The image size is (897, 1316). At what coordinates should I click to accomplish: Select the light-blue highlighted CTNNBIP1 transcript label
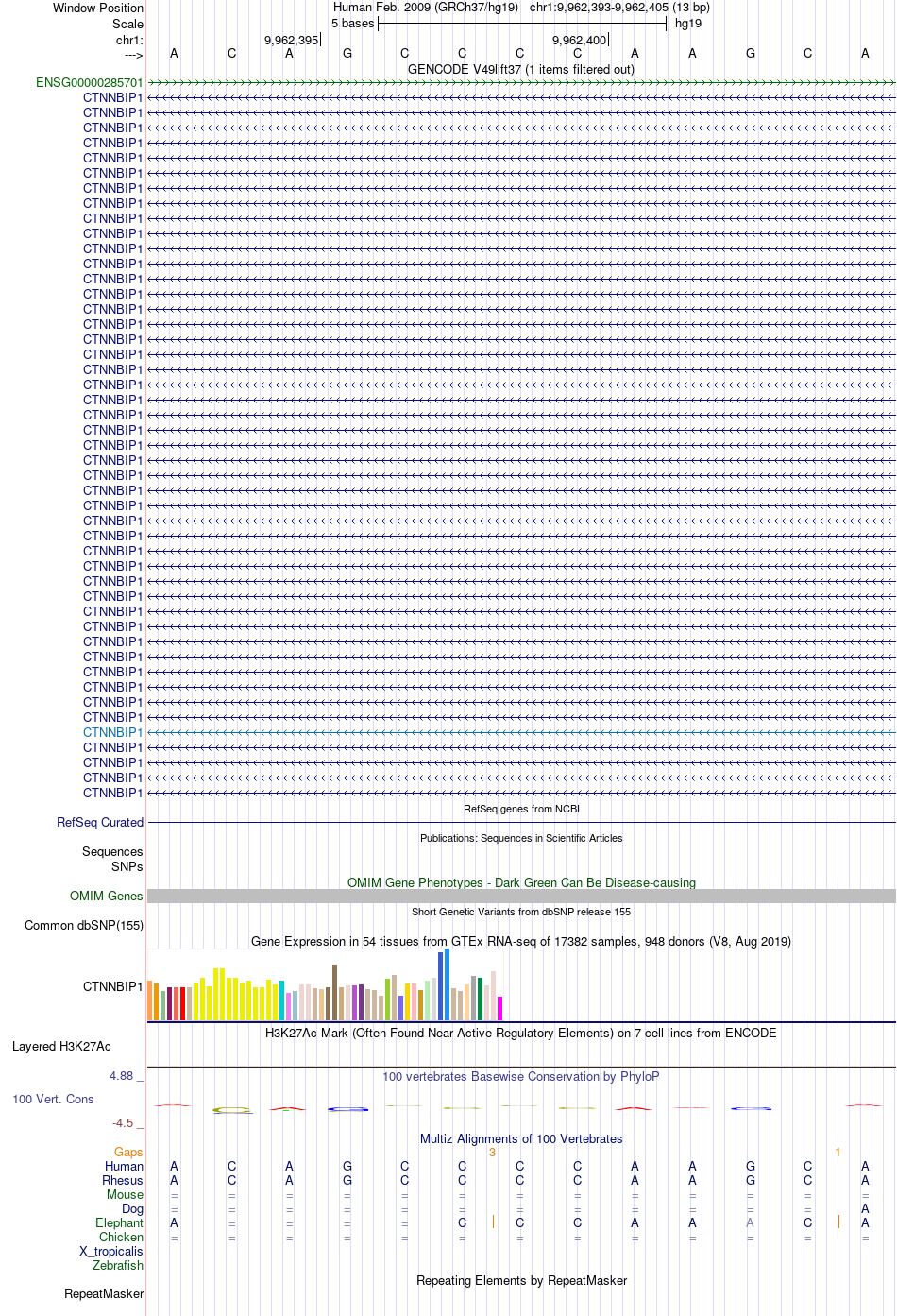(x=113, y=732)
